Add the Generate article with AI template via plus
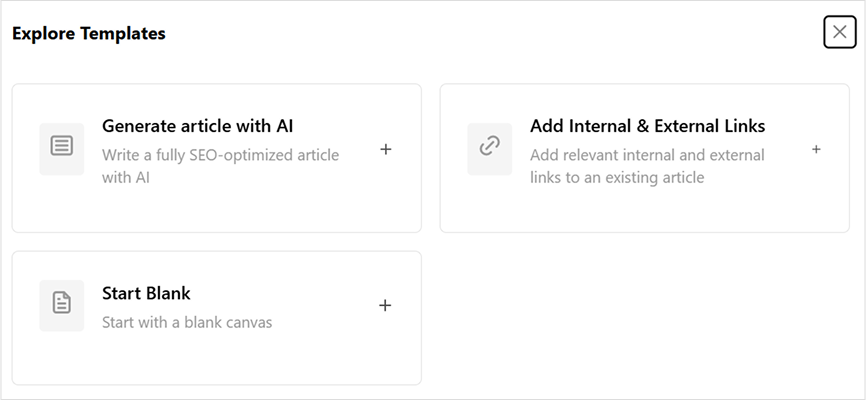Screen dimensions: 866x400 point(386,149)
